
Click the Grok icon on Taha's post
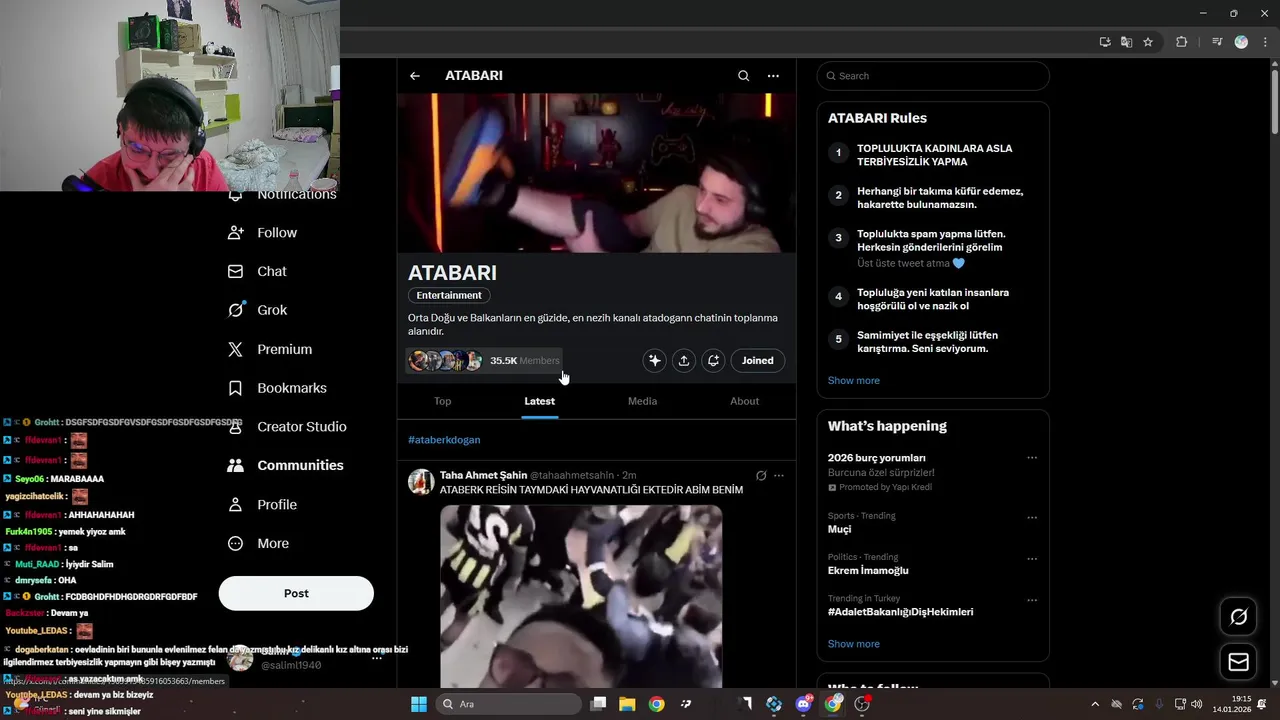tap(761, 476)
